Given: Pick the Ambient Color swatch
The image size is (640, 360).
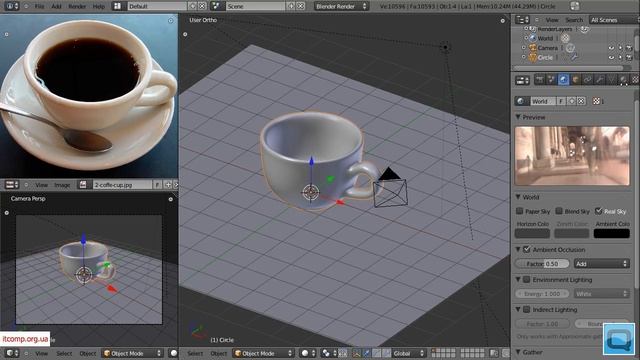Looking at the screenshot, I should tap(611, 233).
